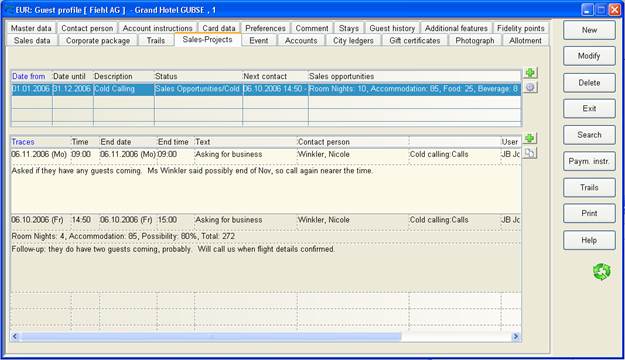
Task: Click the note about Ms Winkler end of Nov
Action: [192, 171]
